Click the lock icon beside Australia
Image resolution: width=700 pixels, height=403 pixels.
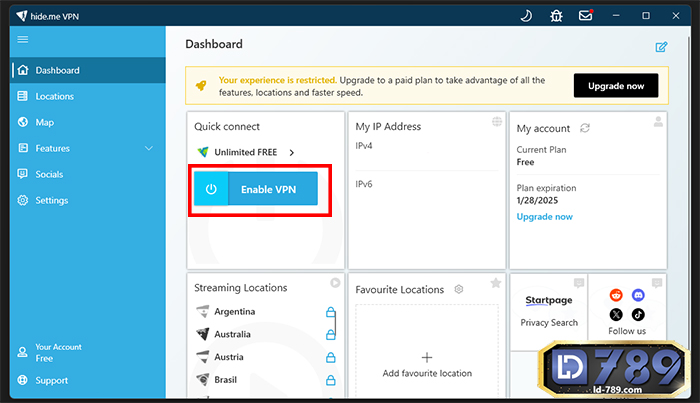coord(330,334)
